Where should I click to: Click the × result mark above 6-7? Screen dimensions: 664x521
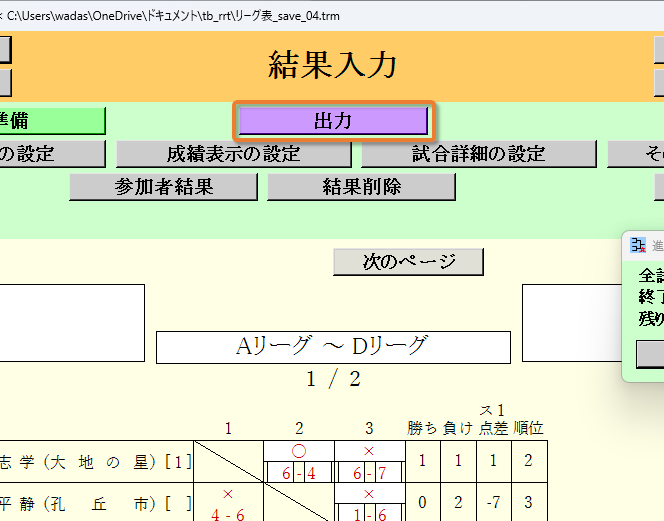[x=369, y=451]
